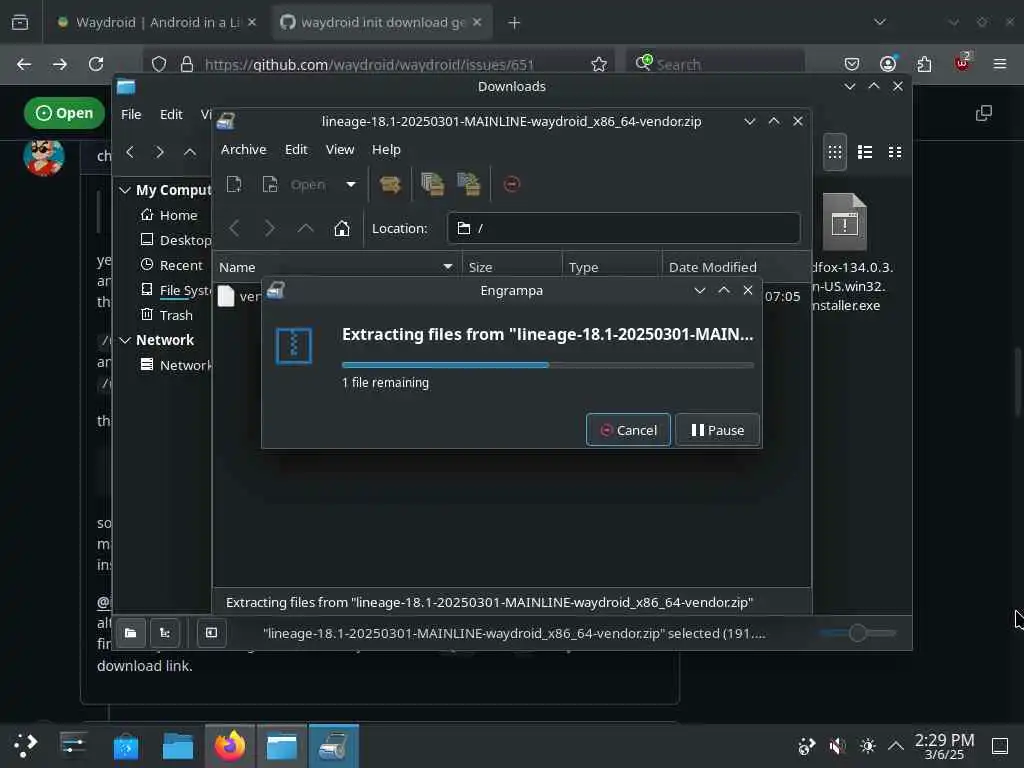Pause the file extraction

pyautogui.click(x=717, y=430)
